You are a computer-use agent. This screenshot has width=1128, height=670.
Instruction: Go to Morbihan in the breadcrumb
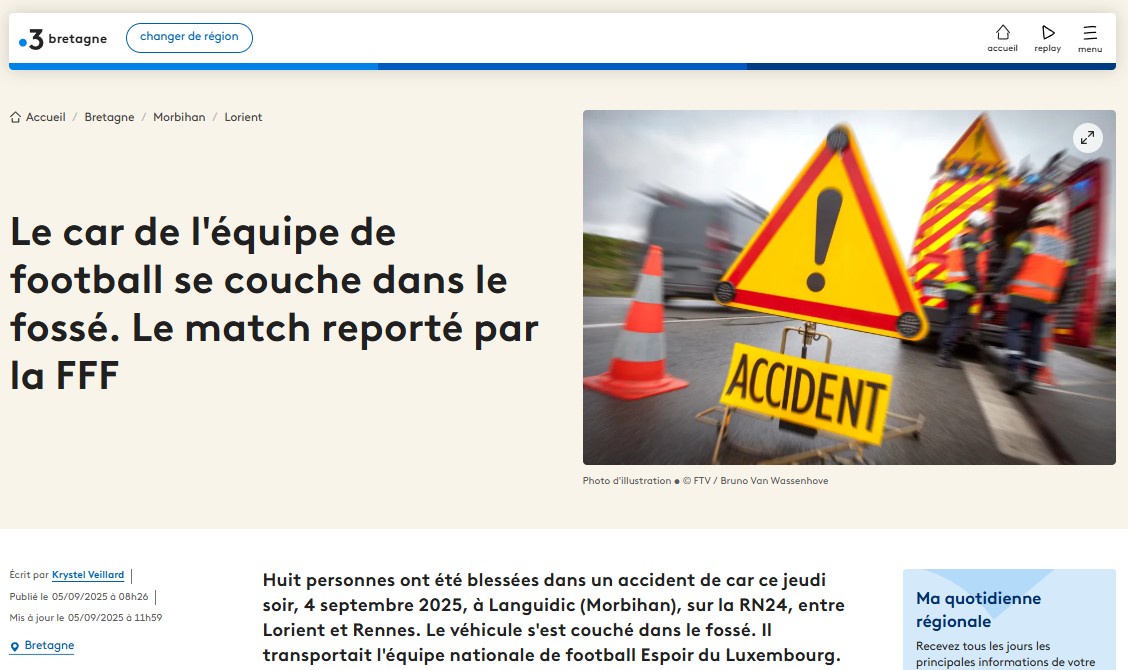(179, 117)
